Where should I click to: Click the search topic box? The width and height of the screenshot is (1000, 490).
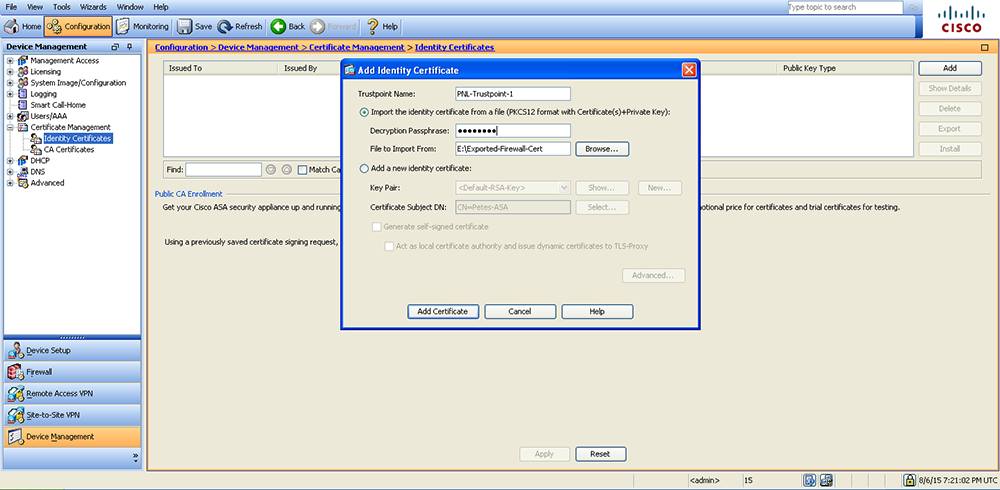(845, 7)
